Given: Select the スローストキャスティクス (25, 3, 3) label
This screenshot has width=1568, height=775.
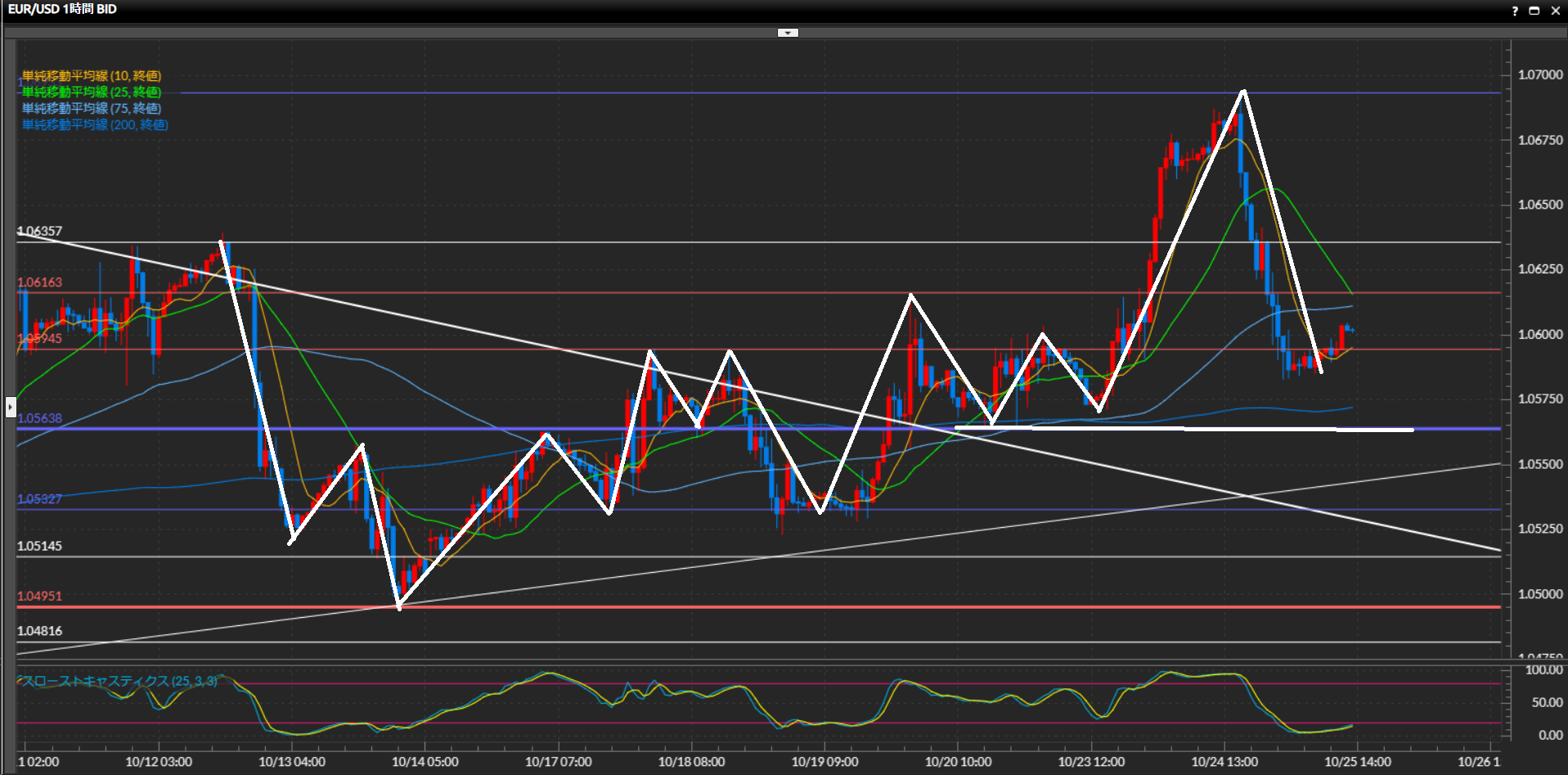Looking at the screenshot, I should (x=119, y=681).
